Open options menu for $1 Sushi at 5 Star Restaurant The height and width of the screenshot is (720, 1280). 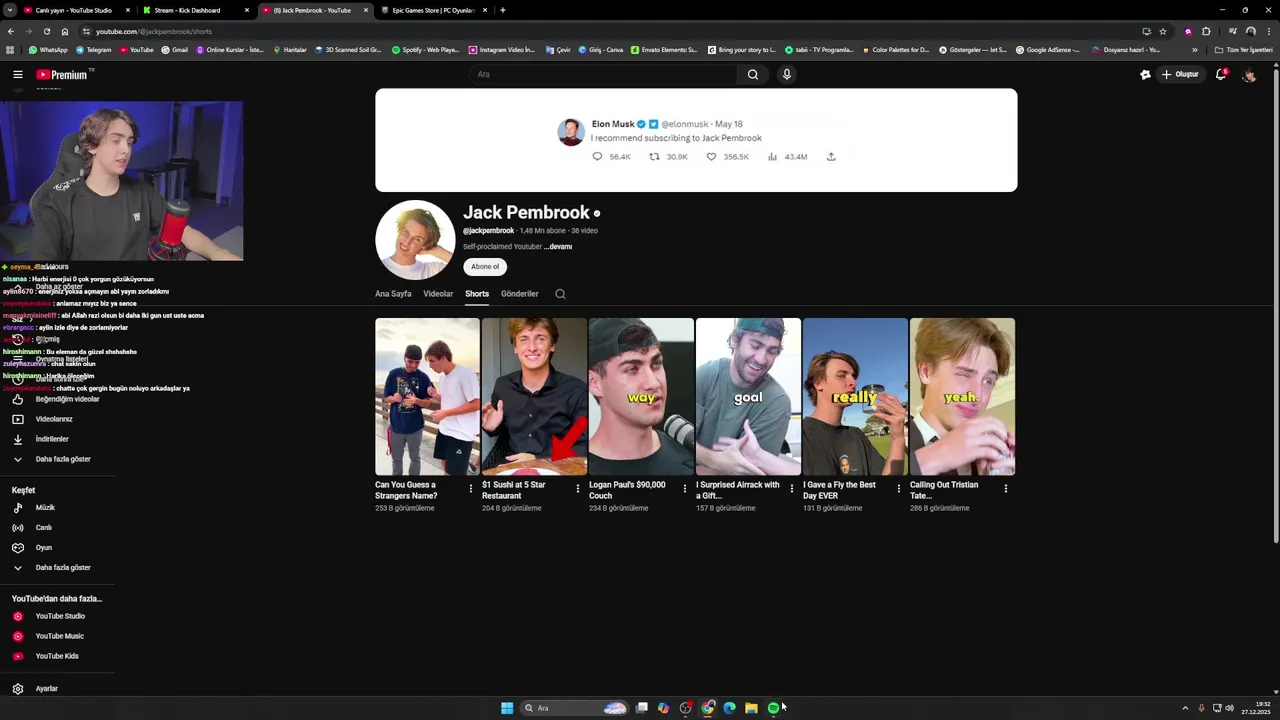click(x=578, y=489)
